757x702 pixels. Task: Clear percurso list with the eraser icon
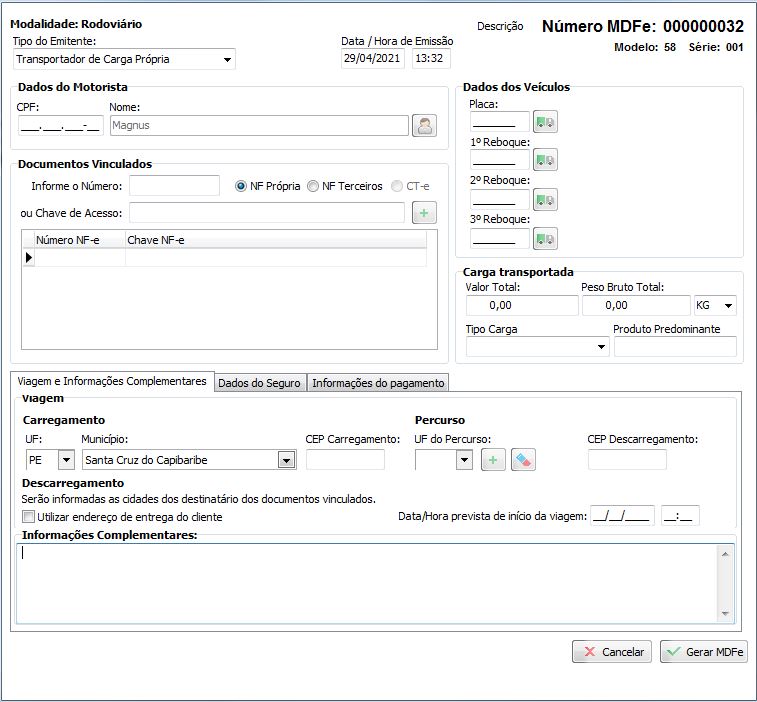click(523, 460)
